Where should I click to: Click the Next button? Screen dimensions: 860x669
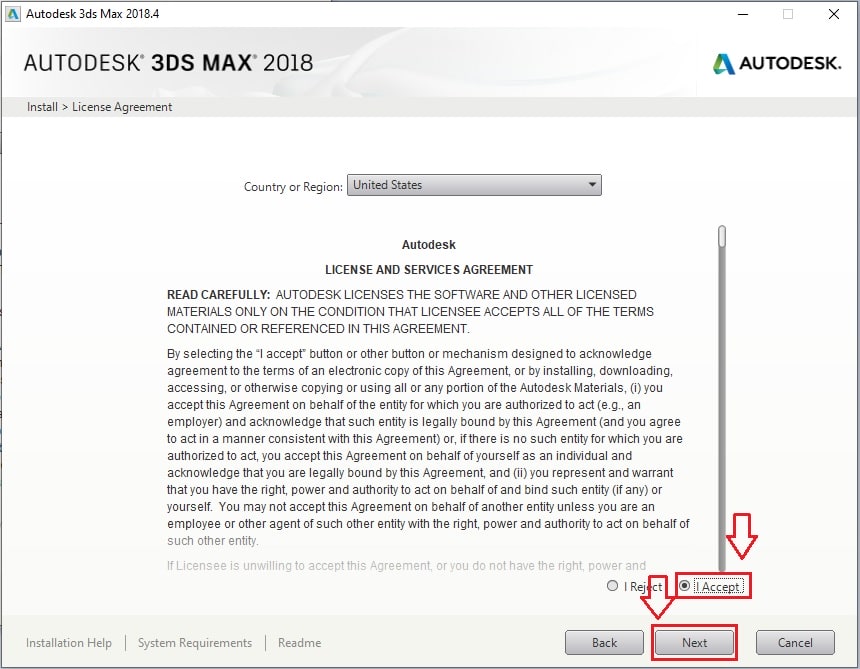pos(694,642)
